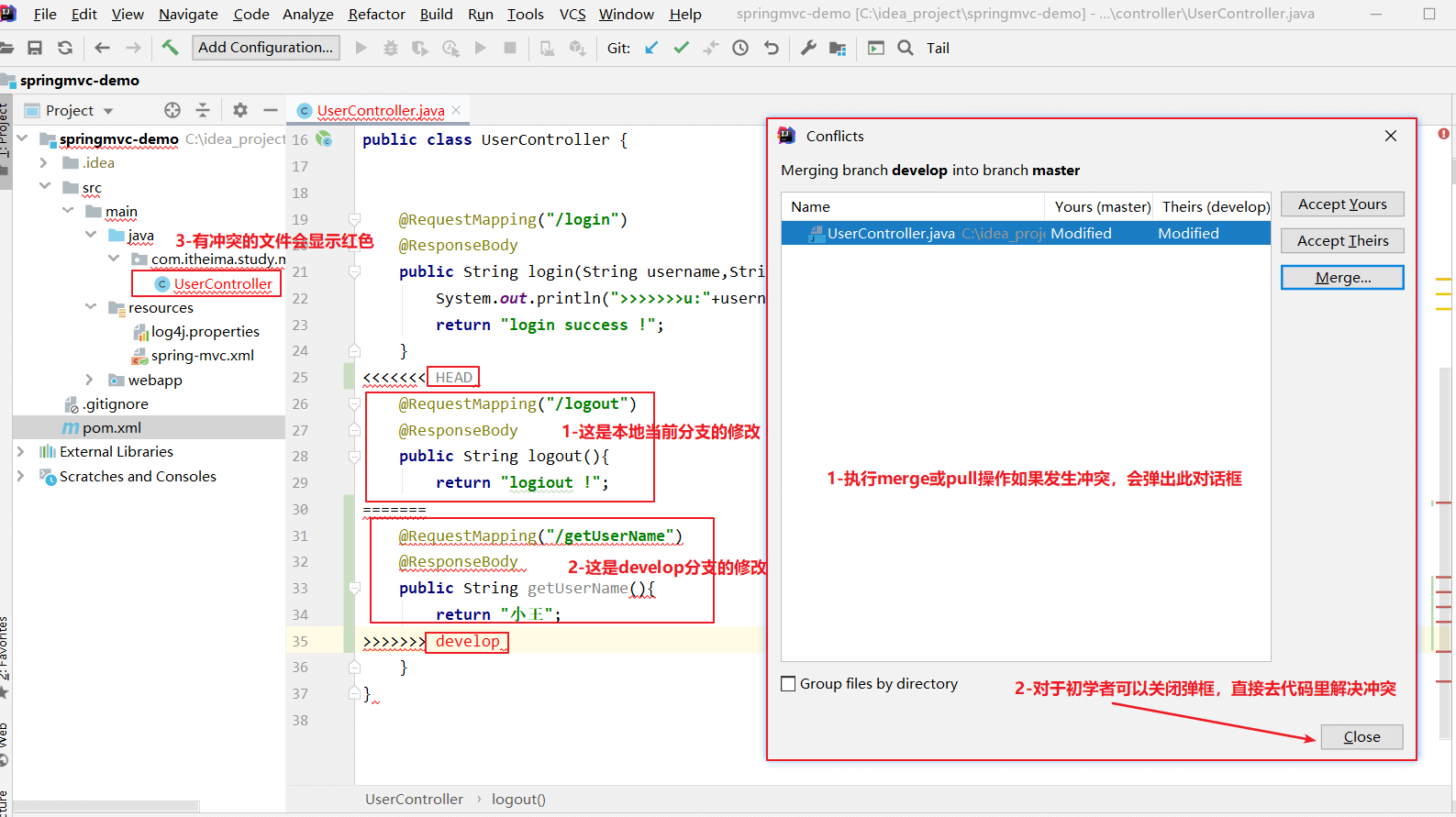Screen dimensions: 1456x817
Task: Click the Merge... button
Action: pyautogui.click(x=1342, y=278)
